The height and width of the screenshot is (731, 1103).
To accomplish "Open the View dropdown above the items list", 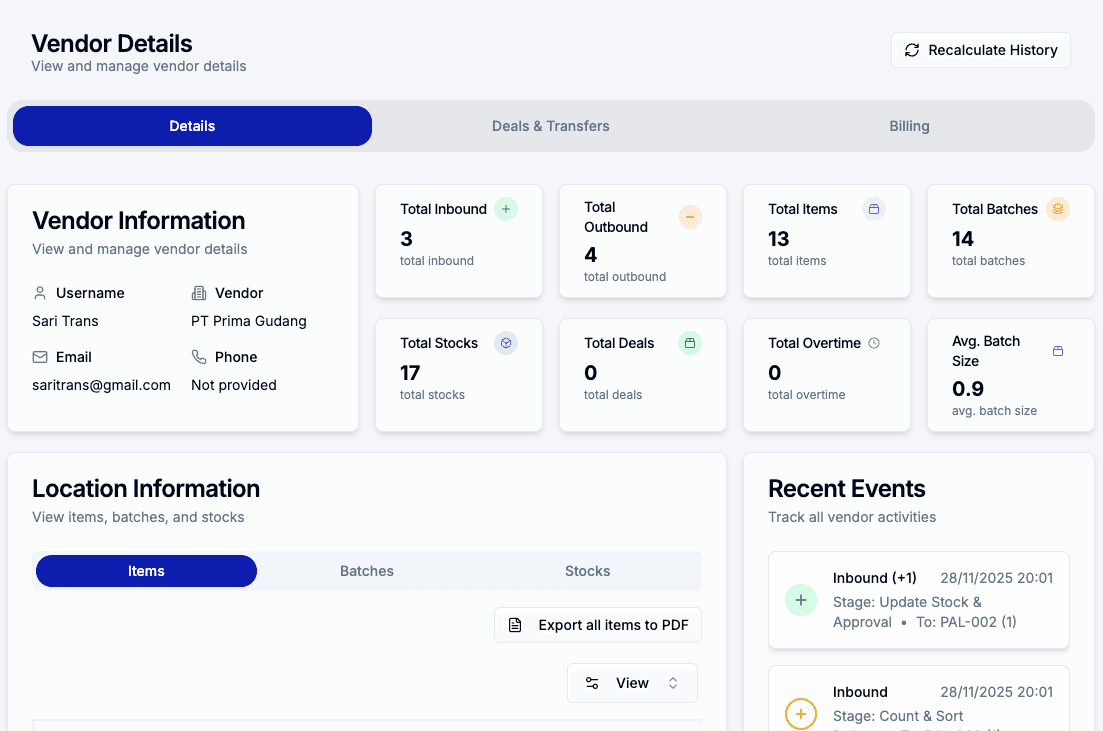I will click(x=632, y=682).
